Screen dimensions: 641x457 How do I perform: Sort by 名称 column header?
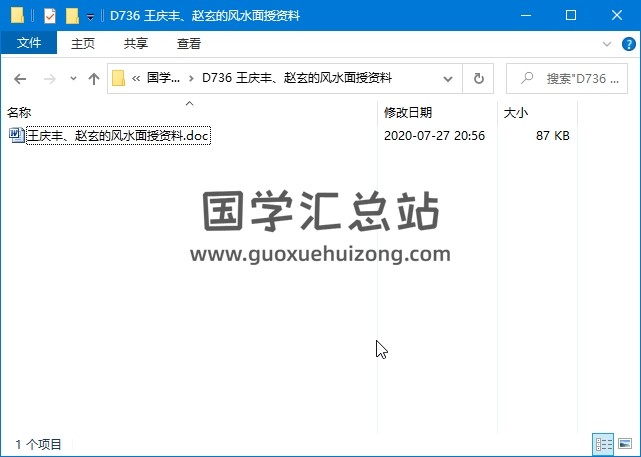pos(19,112)
